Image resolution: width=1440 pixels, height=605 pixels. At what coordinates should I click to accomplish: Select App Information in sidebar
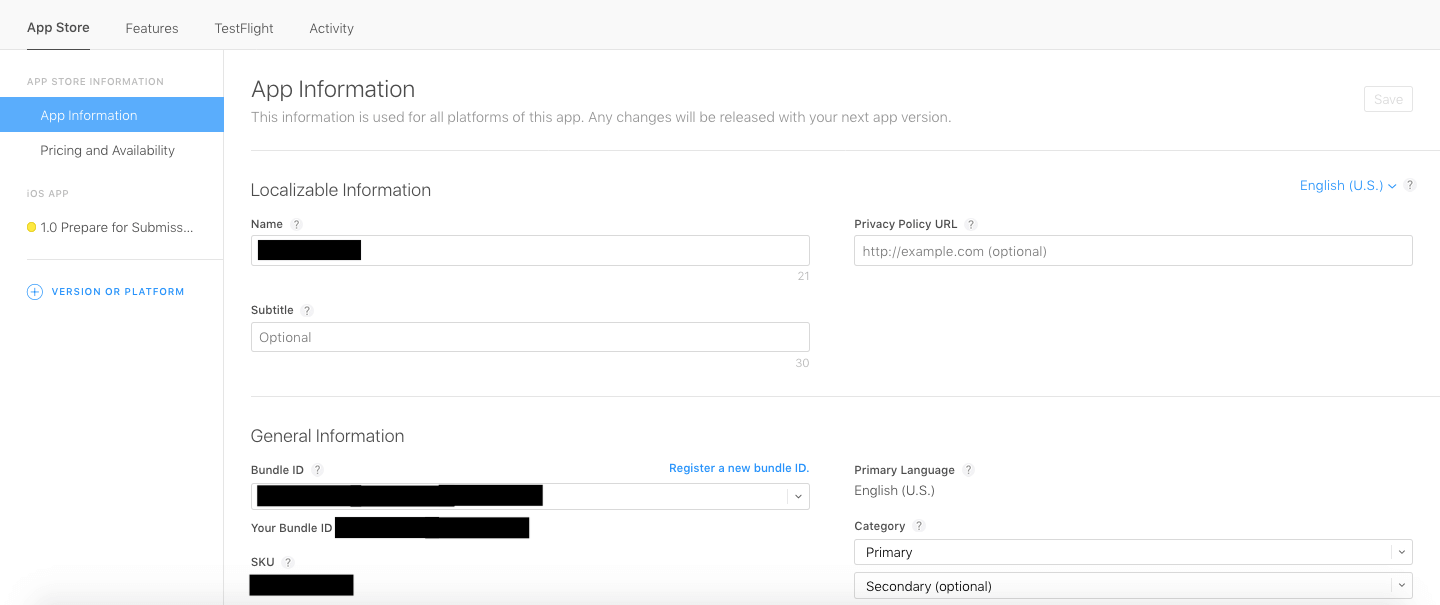pyautogui.click(x=112, y=115)
